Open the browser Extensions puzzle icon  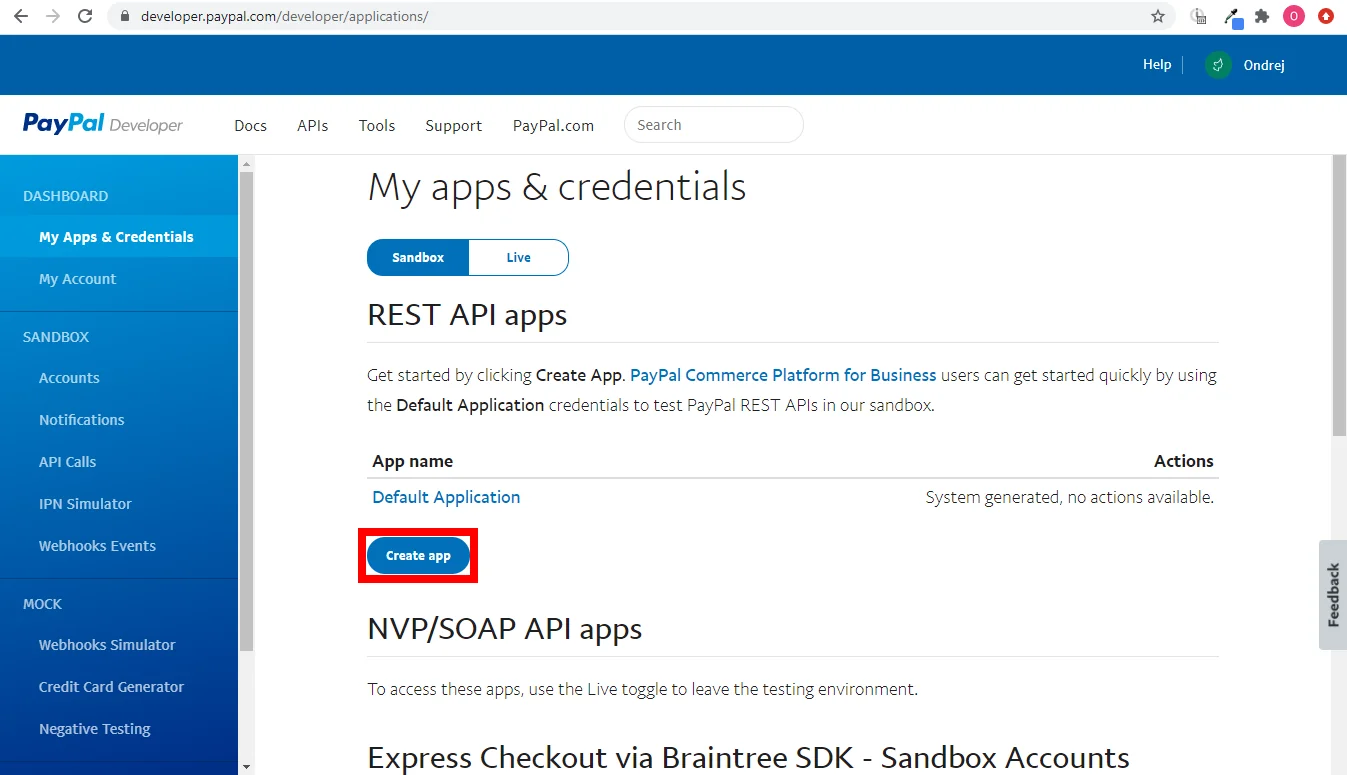click(1262, 16)
